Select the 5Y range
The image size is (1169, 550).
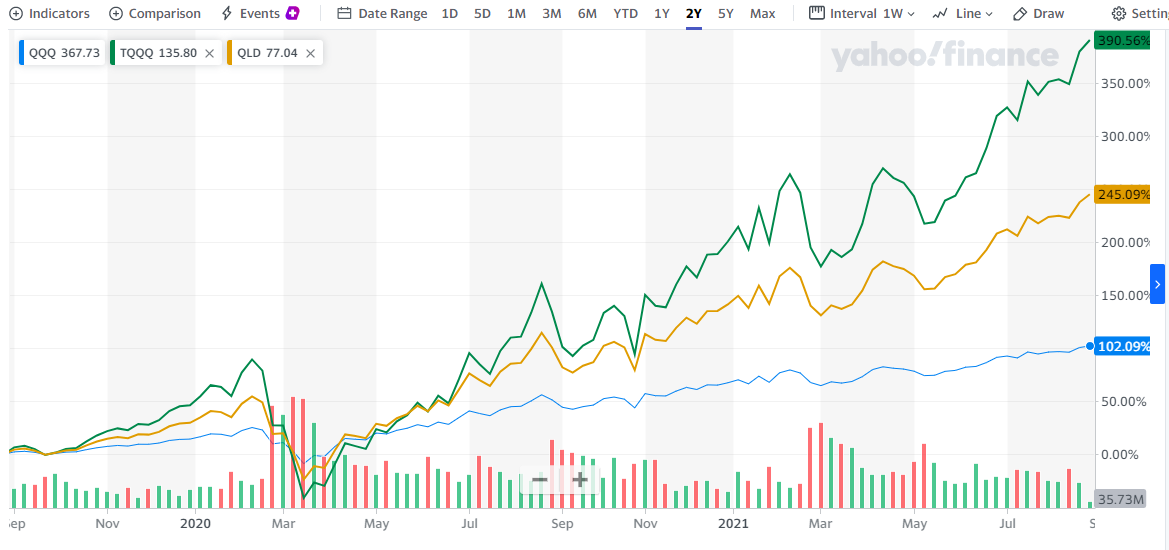[725, 13]
